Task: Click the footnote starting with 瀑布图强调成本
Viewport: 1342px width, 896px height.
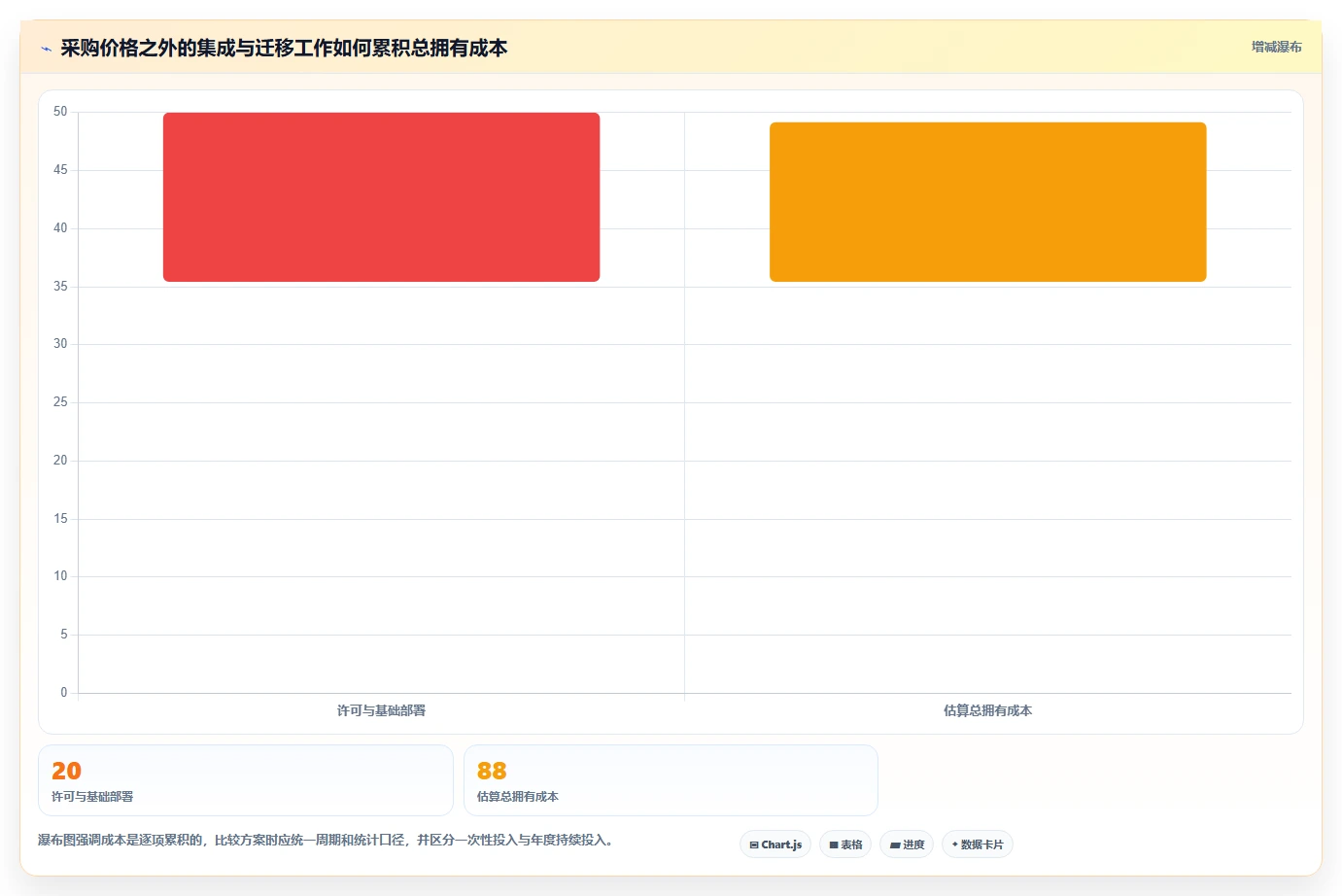Action: (x=327, y=840)
